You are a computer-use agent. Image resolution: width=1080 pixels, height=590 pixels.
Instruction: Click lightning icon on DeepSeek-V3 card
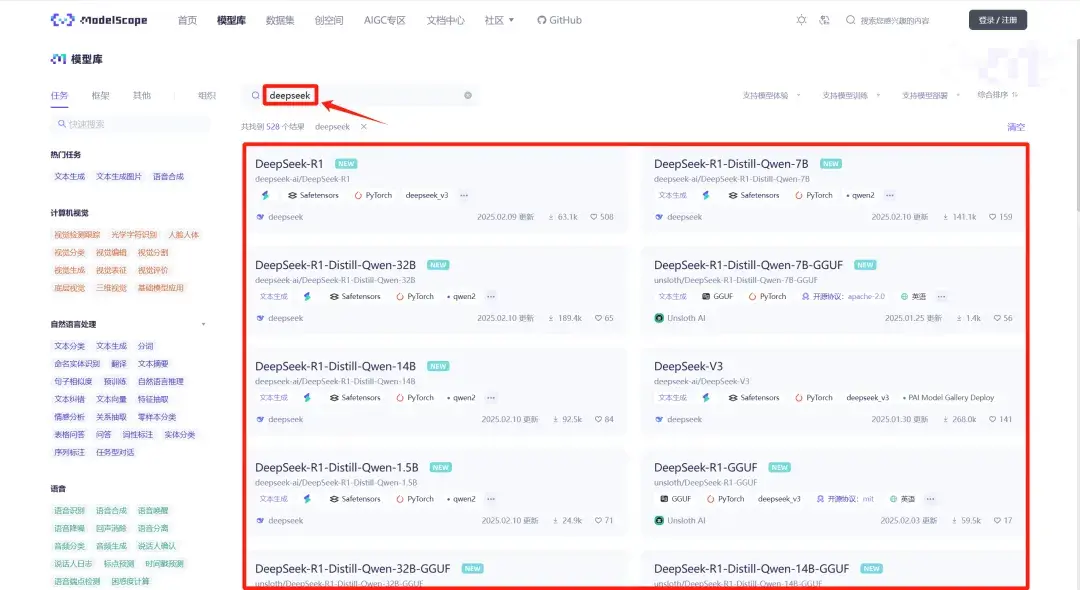point(706,398)
